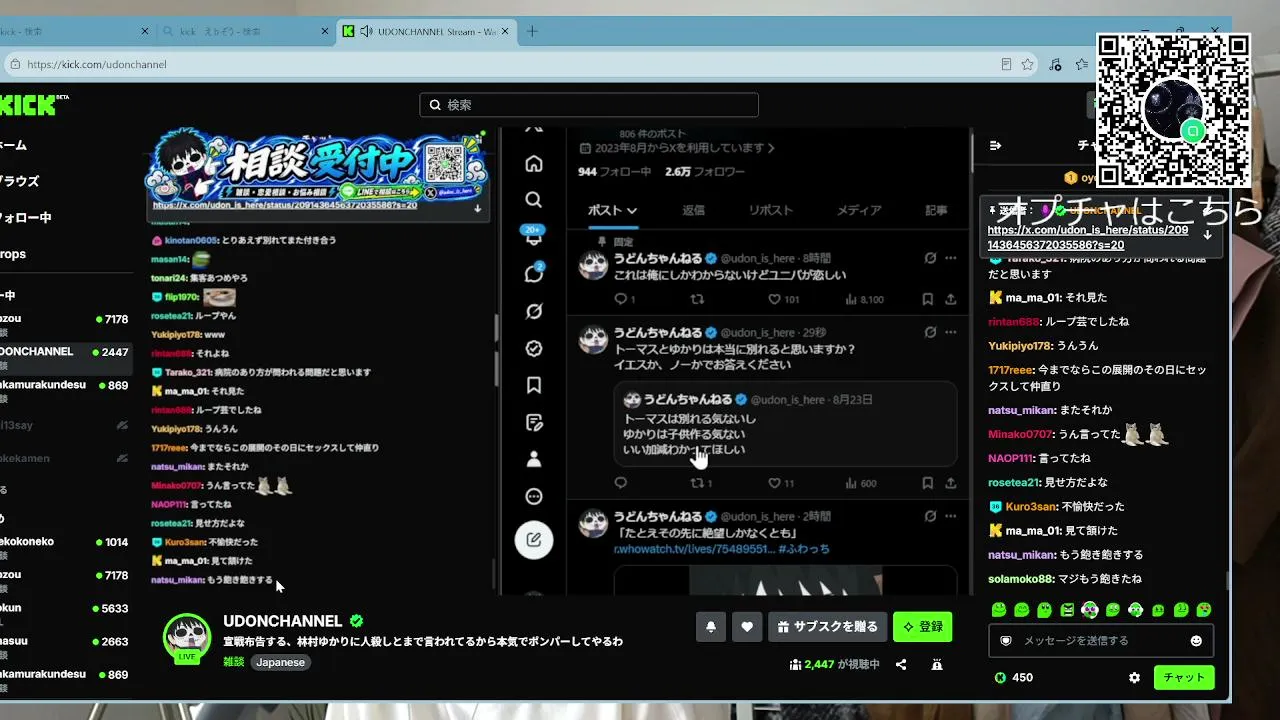Open Home in the X sidebar
The image size is (1280, 720).
pos(534,163)
